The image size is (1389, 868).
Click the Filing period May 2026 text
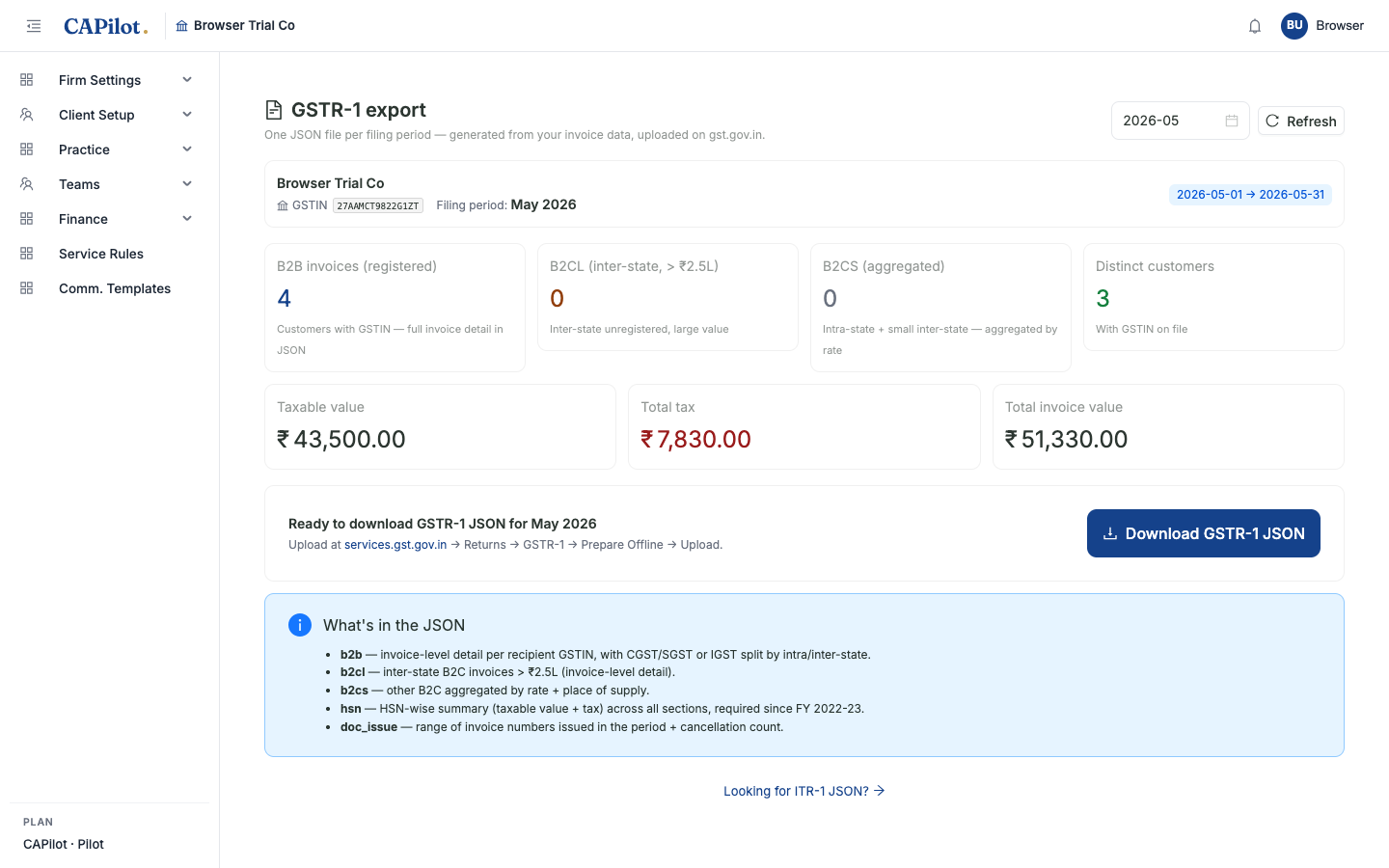point(506,204)
